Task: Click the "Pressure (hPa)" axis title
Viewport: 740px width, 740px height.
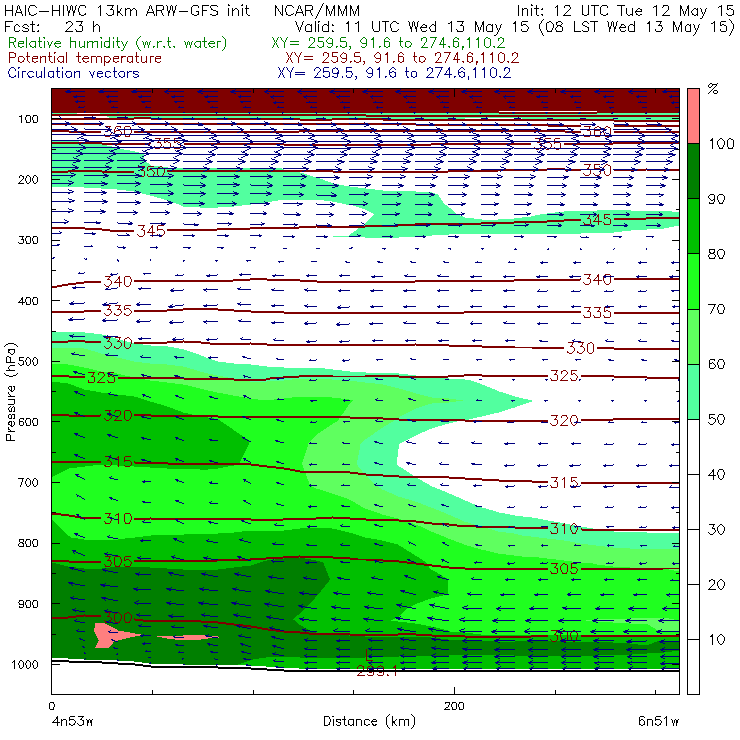Action: click(10, 392)
